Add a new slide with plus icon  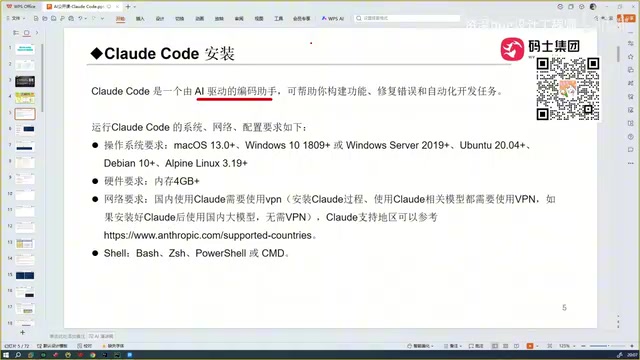22,333
